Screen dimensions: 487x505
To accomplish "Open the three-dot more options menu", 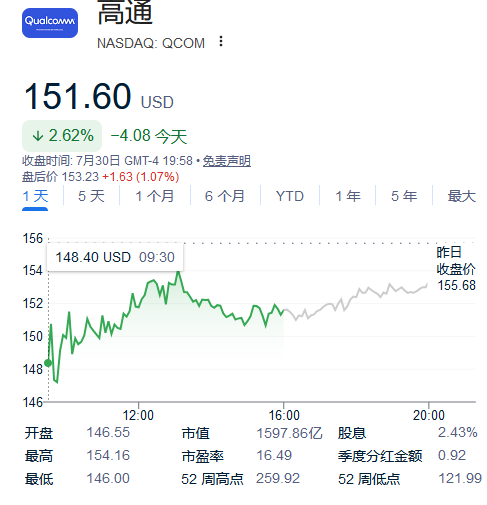I will coord(221,41).
